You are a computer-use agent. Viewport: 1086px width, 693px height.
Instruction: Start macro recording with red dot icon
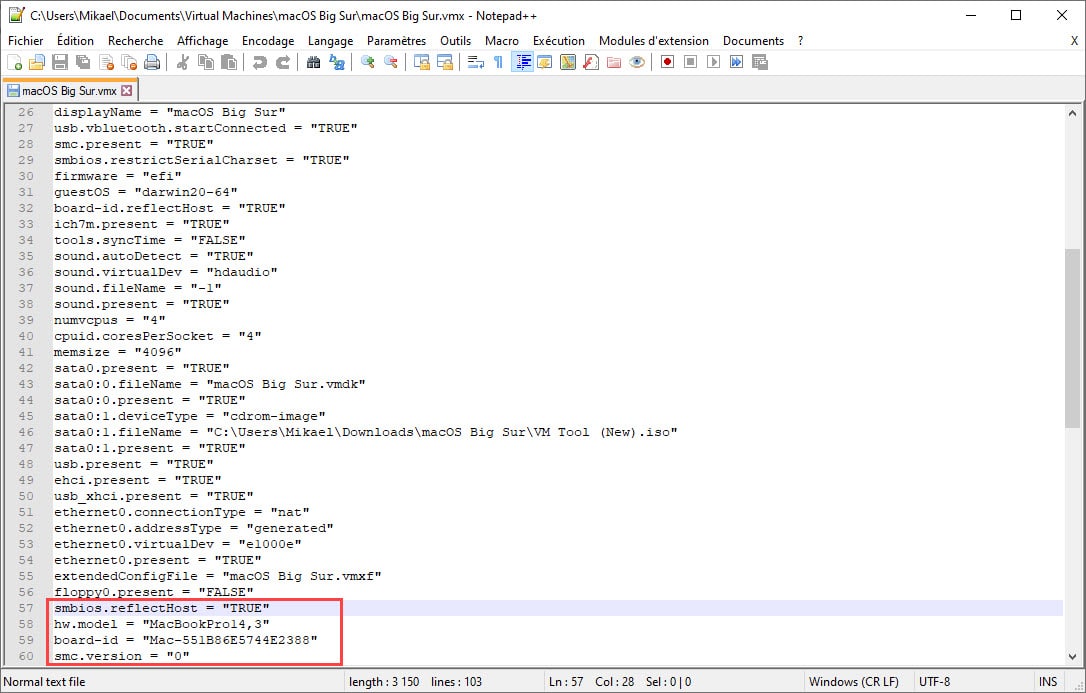pos(667,62)
